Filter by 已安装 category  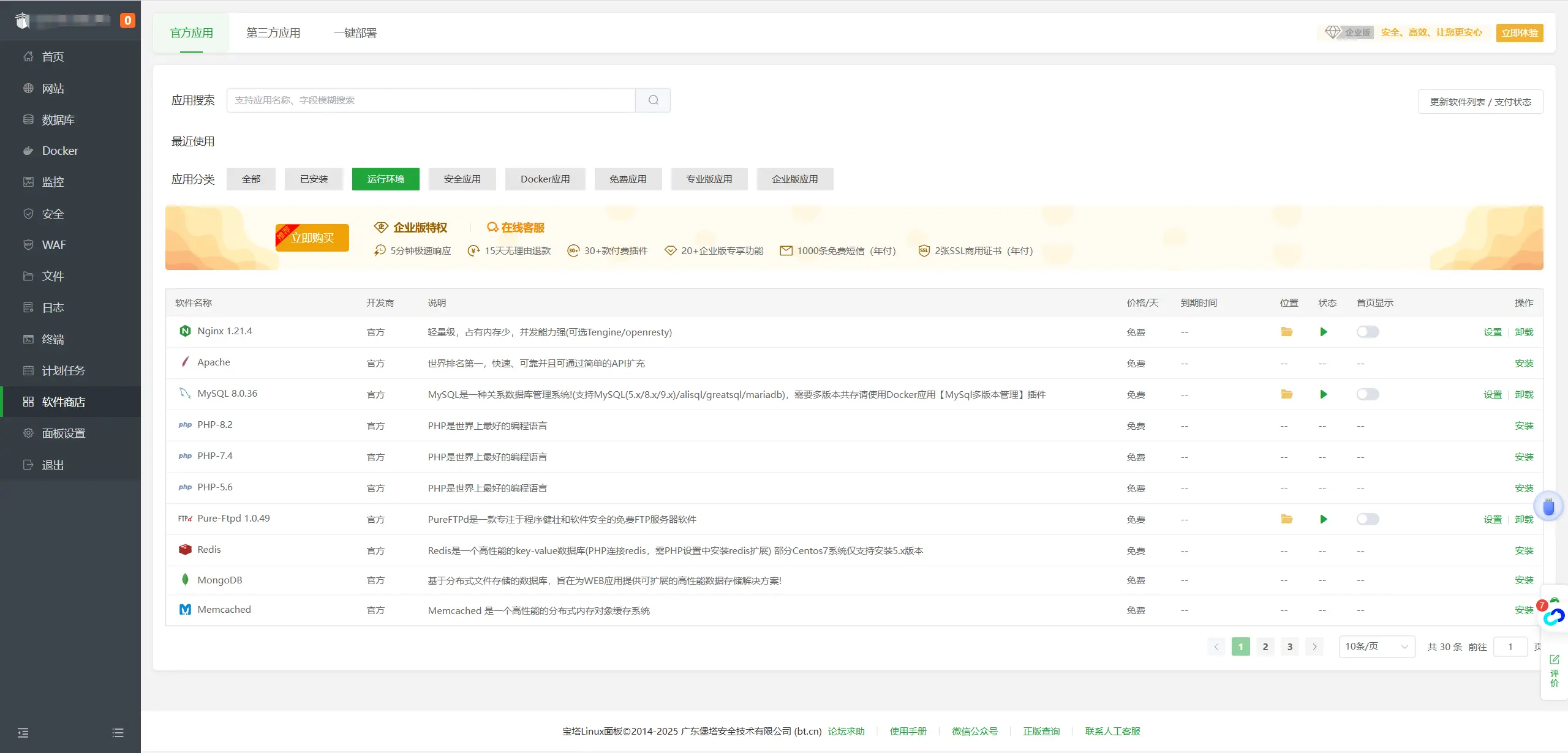pos(314,179)
